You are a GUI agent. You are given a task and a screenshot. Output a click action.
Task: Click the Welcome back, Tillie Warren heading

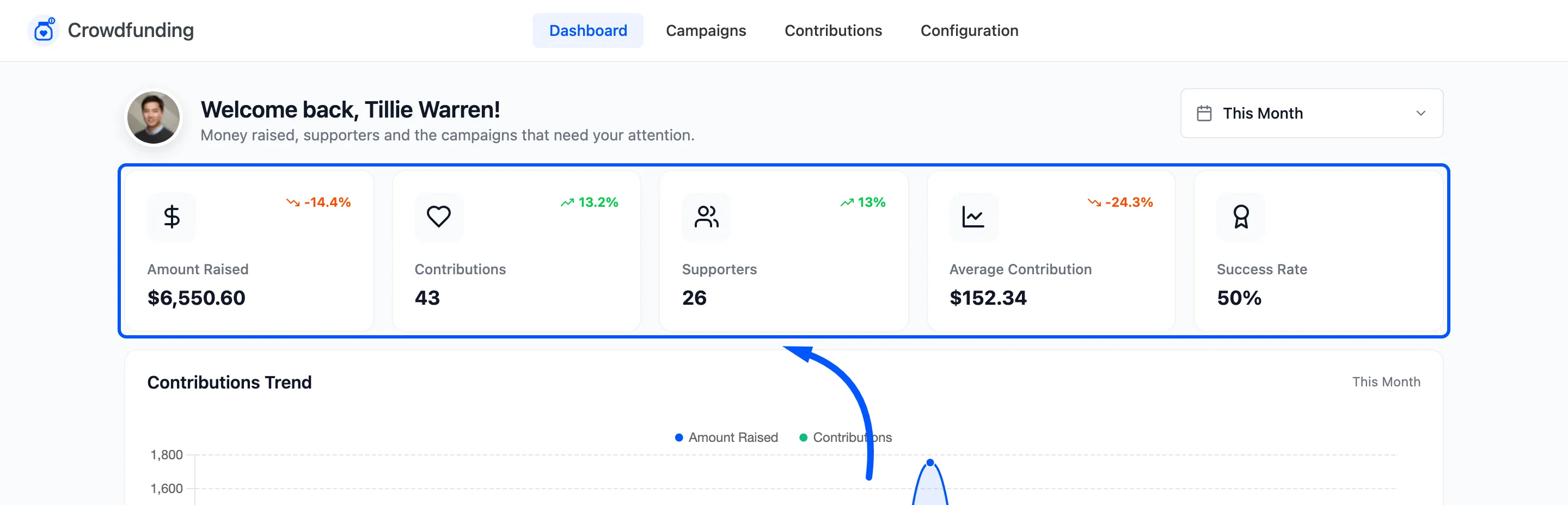tap(350, 109)
